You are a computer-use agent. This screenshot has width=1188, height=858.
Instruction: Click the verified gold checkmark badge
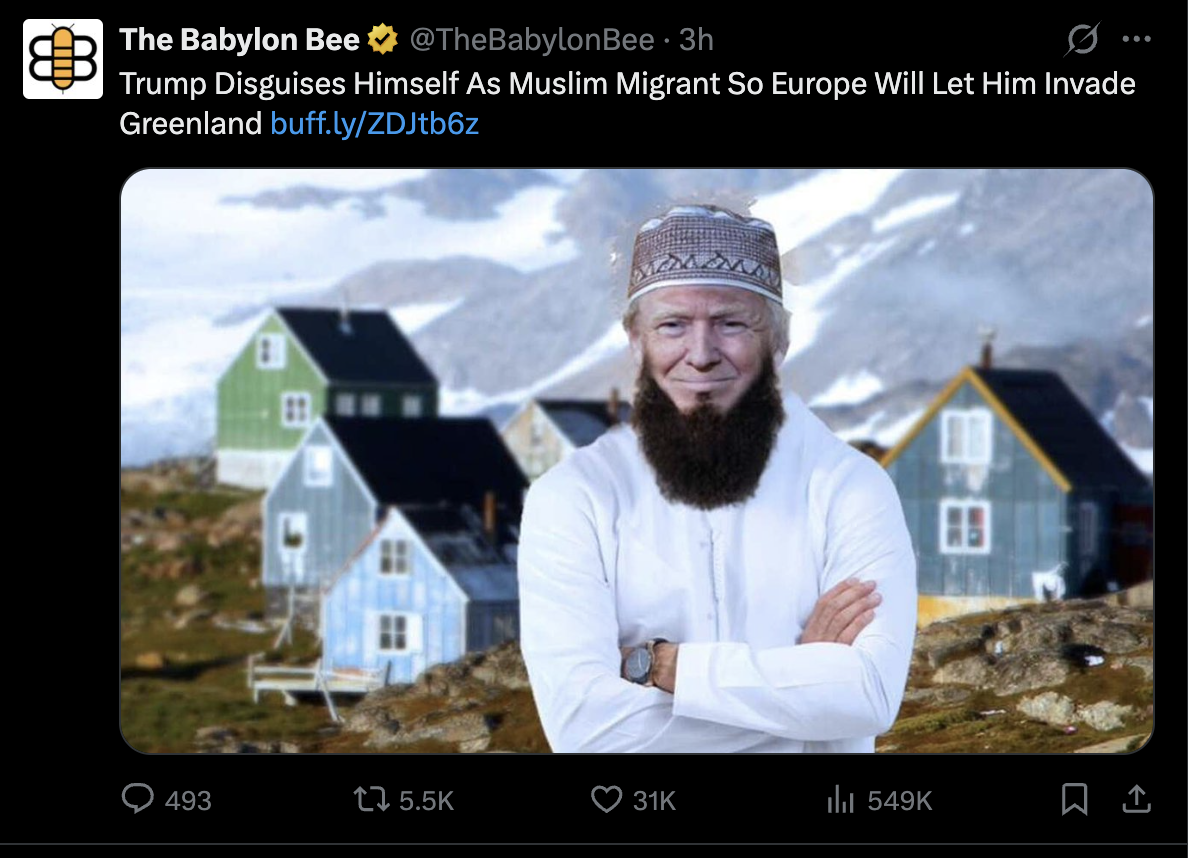tap(383, 39)
